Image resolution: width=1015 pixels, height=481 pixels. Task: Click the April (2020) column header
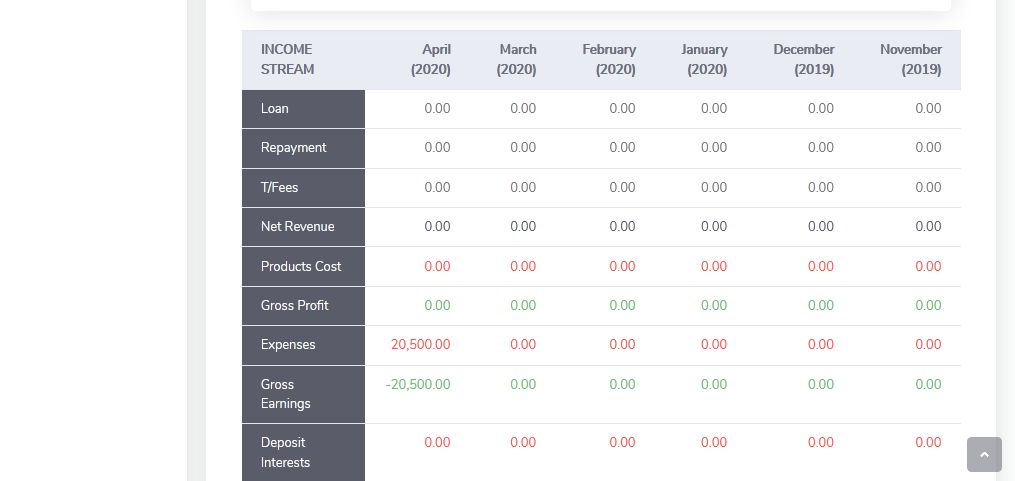click(431, 60)
